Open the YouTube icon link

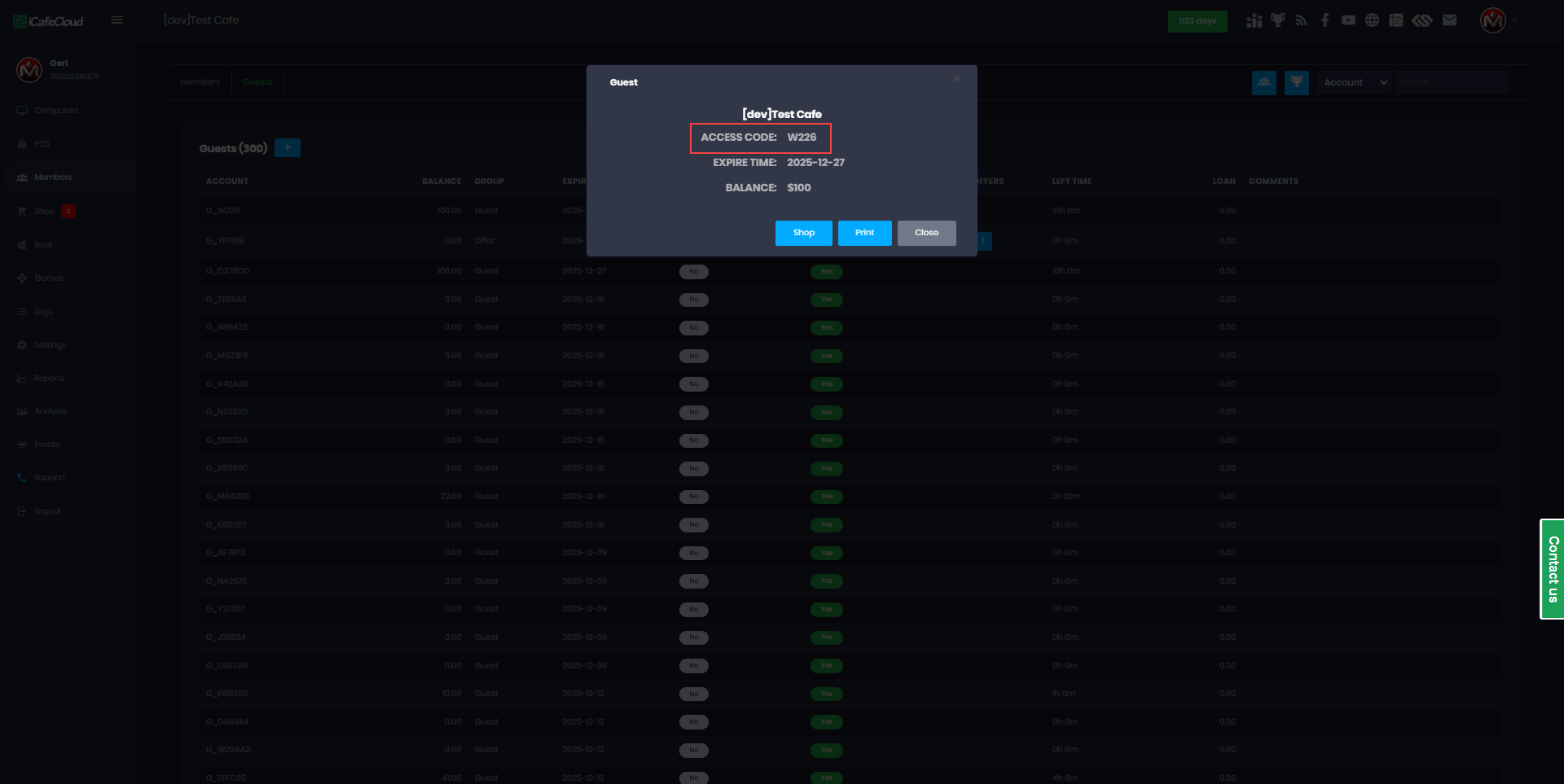[x=1349, y=20]
